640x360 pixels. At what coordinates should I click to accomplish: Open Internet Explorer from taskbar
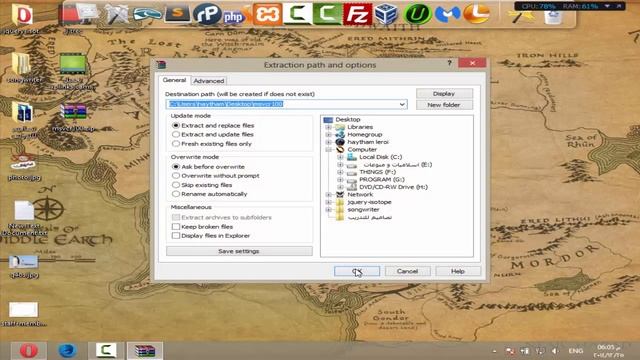point(67,350)
